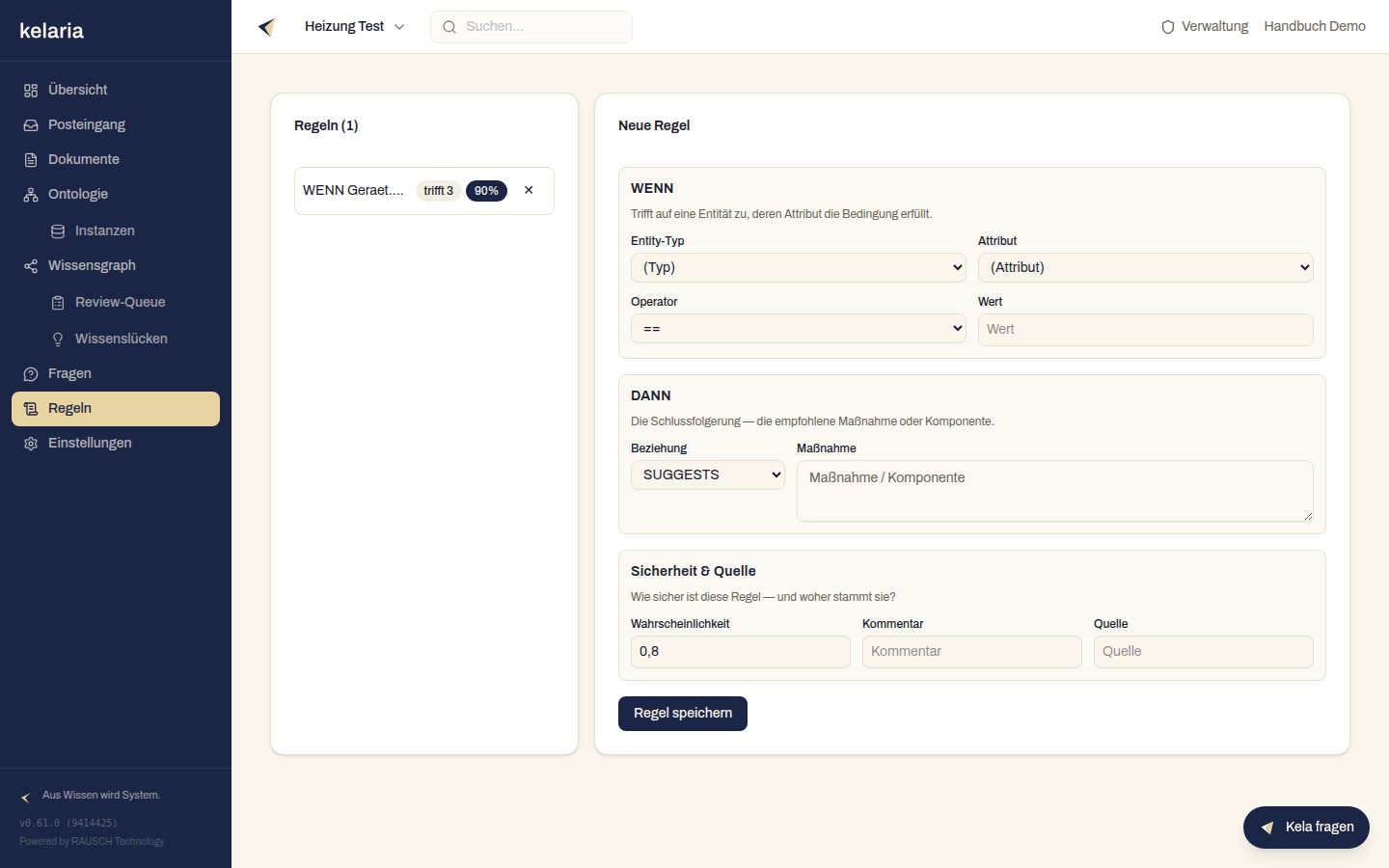Click the Wissenslücken lightbulb icon
The height and width of the screenshot is (868, 1389).
point(58,339)
